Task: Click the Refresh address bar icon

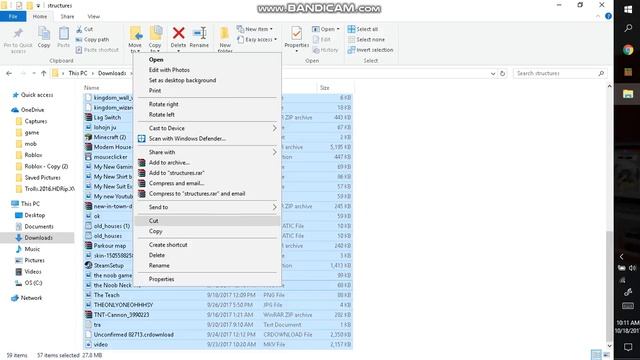Action: point(502,73)
